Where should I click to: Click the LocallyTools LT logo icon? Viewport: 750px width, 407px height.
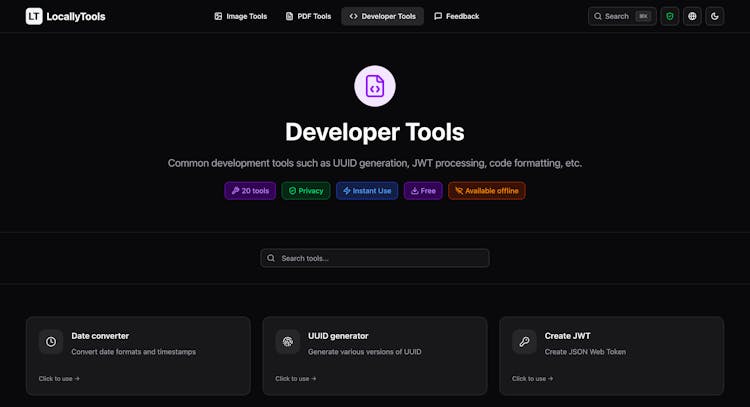[x=34, y=16]
